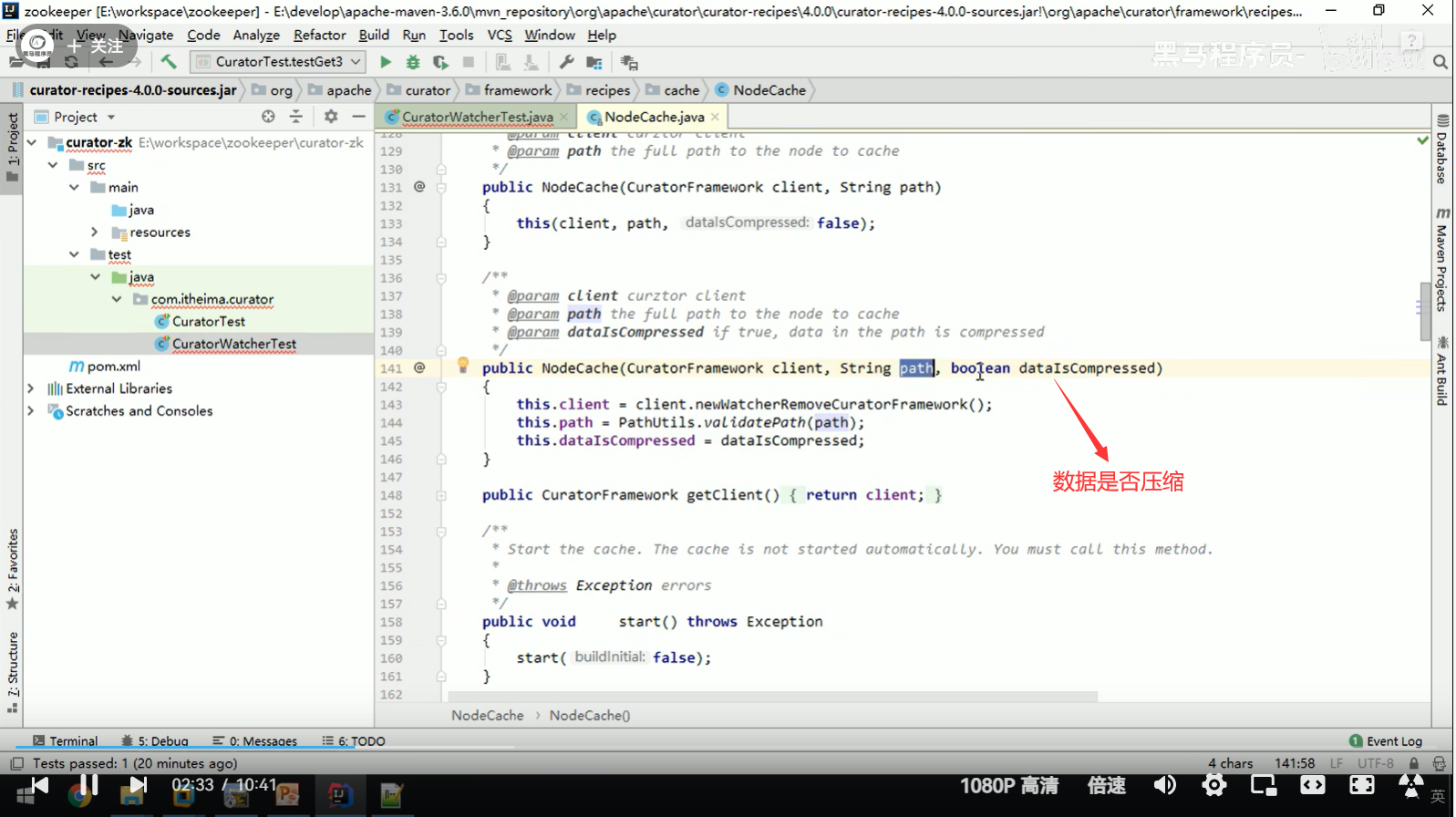Open IntelliJ IDEA from the Windows taskbar
This screenshot has height=817, width=1456.
click(339, 795)
